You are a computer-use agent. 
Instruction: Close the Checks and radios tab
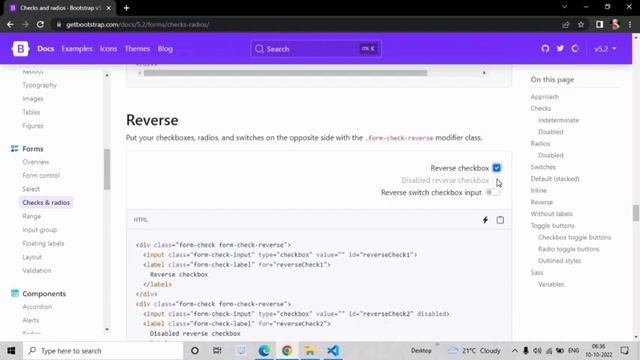[x=109, y=8]
